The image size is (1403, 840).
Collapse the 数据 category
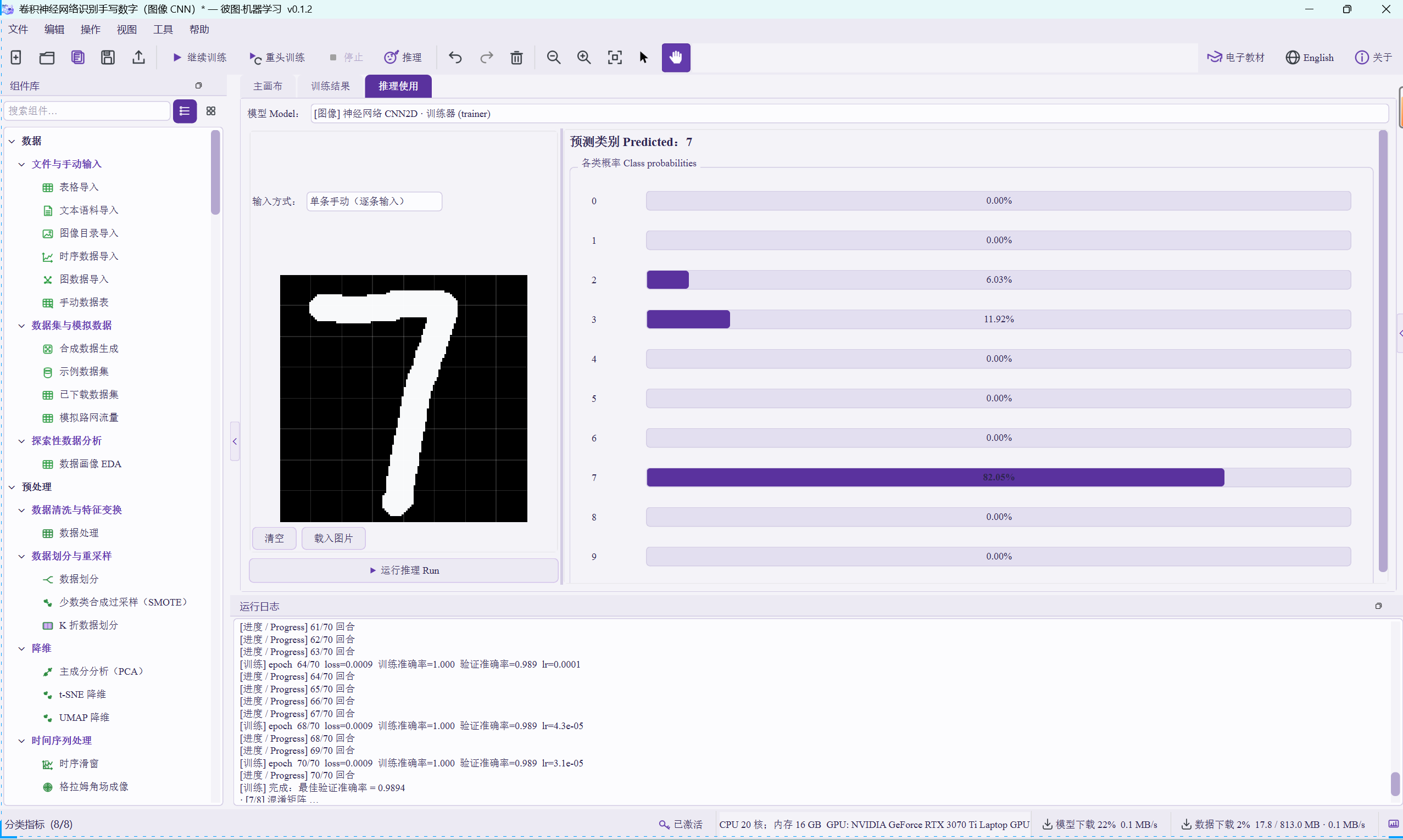[12, 141]
